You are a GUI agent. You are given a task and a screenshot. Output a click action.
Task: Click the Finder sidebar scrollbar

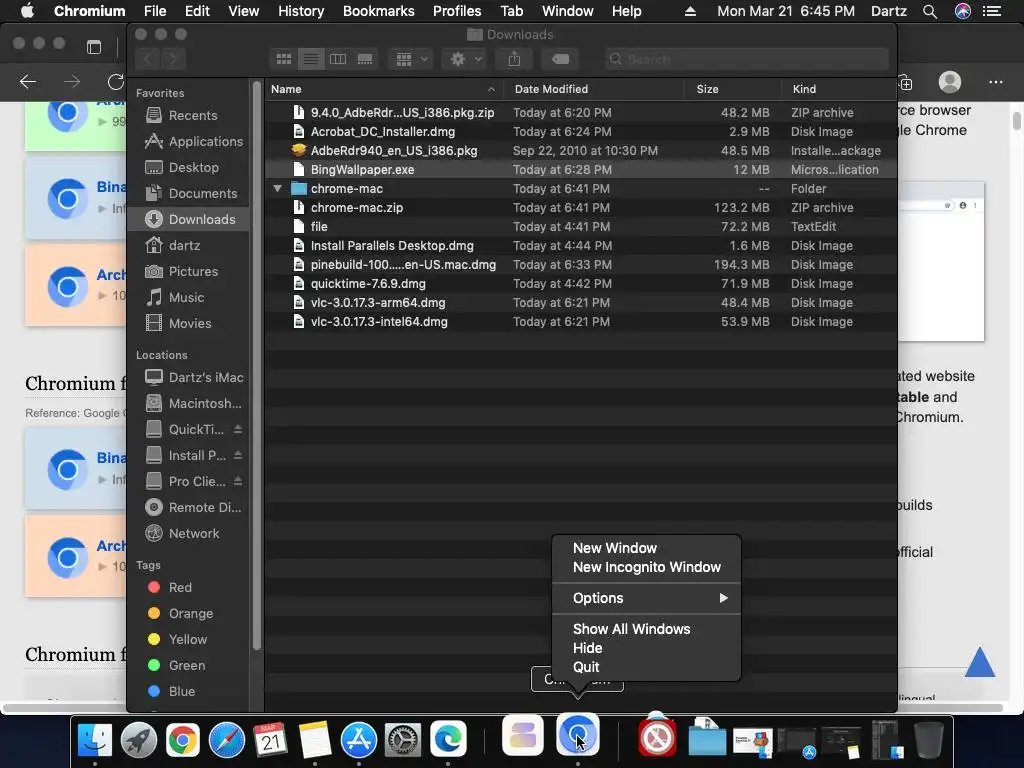(257, 366)
